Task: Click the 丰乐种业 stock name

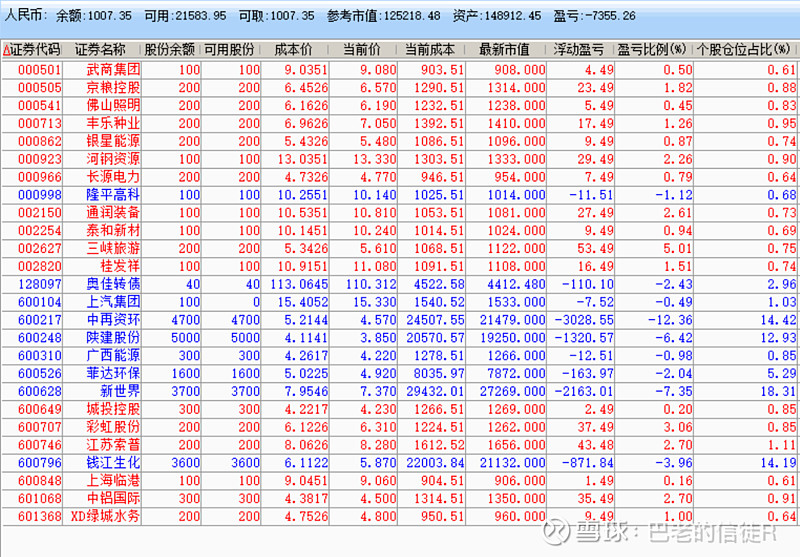Action: (113, 123)
